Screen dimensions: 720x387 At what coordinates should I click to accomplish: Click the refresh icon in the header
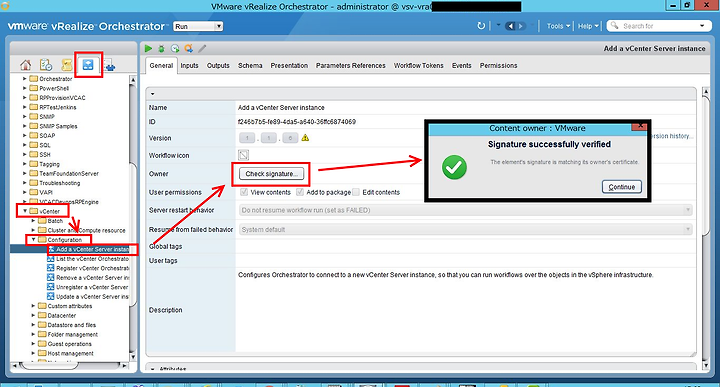pyautogui.click(x=481, y=26)
